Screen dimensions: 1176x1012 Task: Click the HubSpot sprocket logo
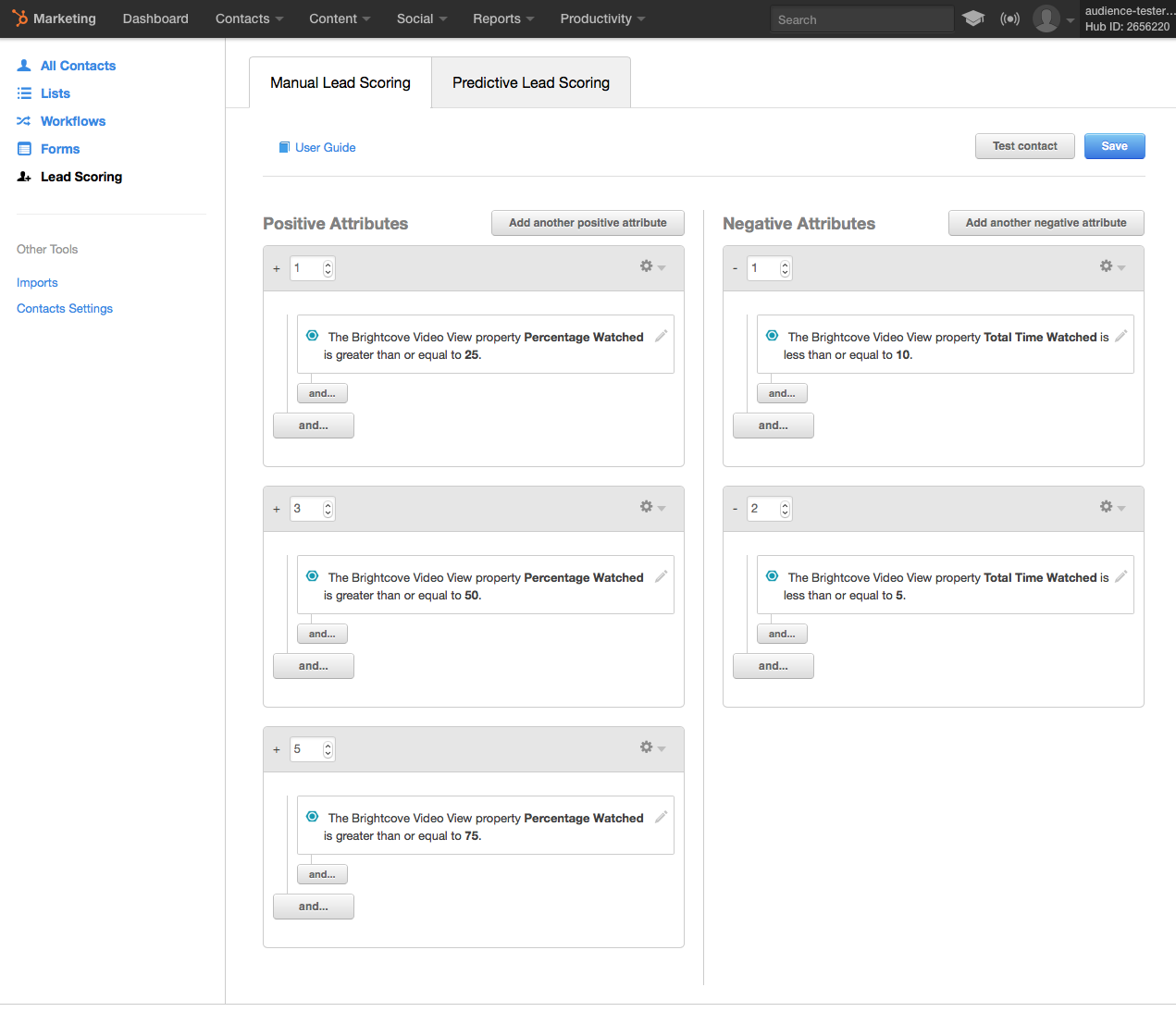(x=19, y=19)
